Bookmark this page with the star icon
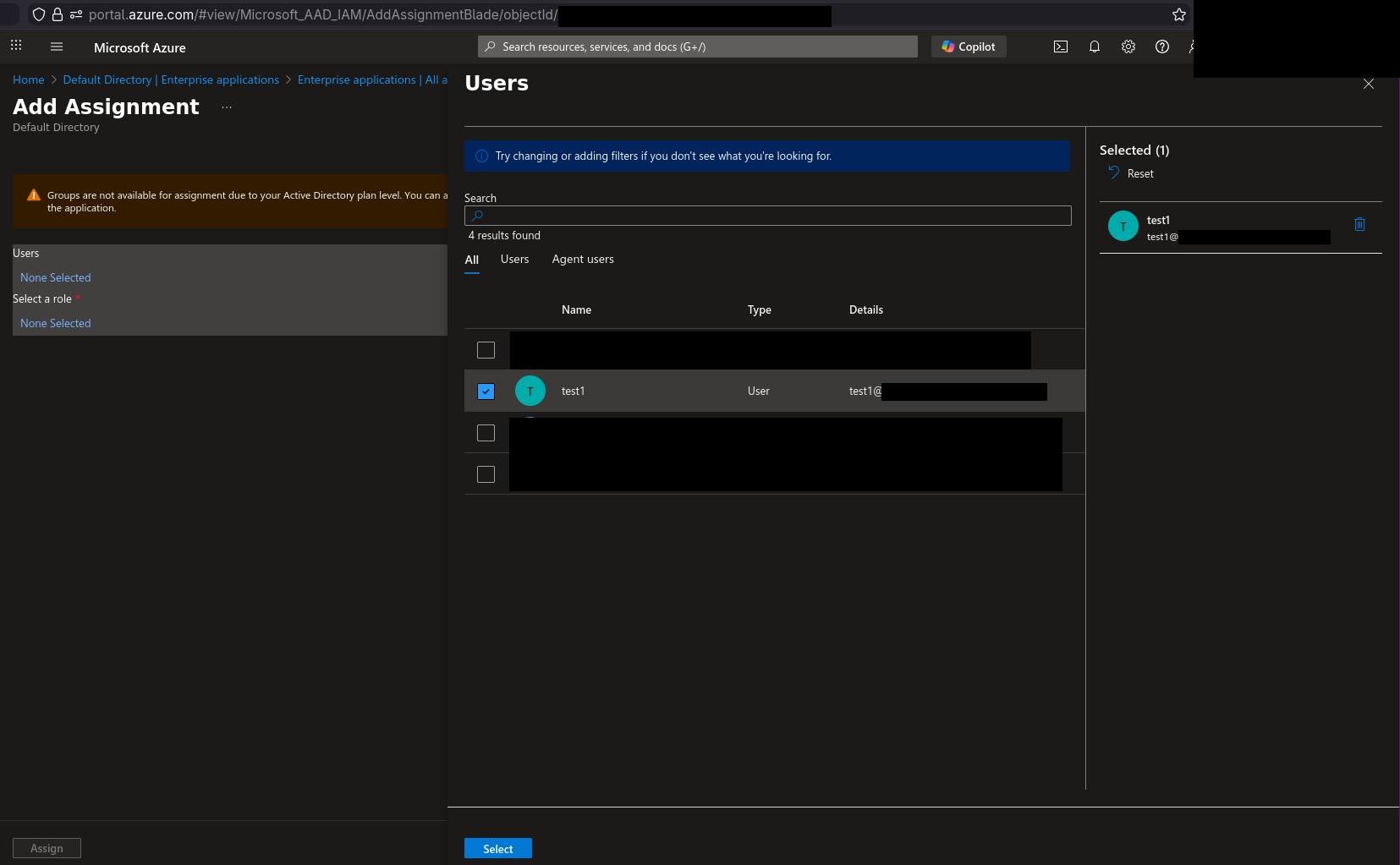Screen dimensions: 1400x865 coord(1178,14)
